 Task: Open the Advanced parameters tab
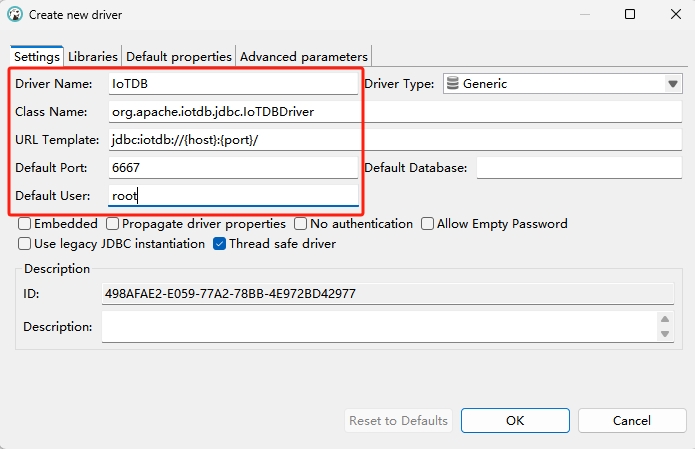304,57
